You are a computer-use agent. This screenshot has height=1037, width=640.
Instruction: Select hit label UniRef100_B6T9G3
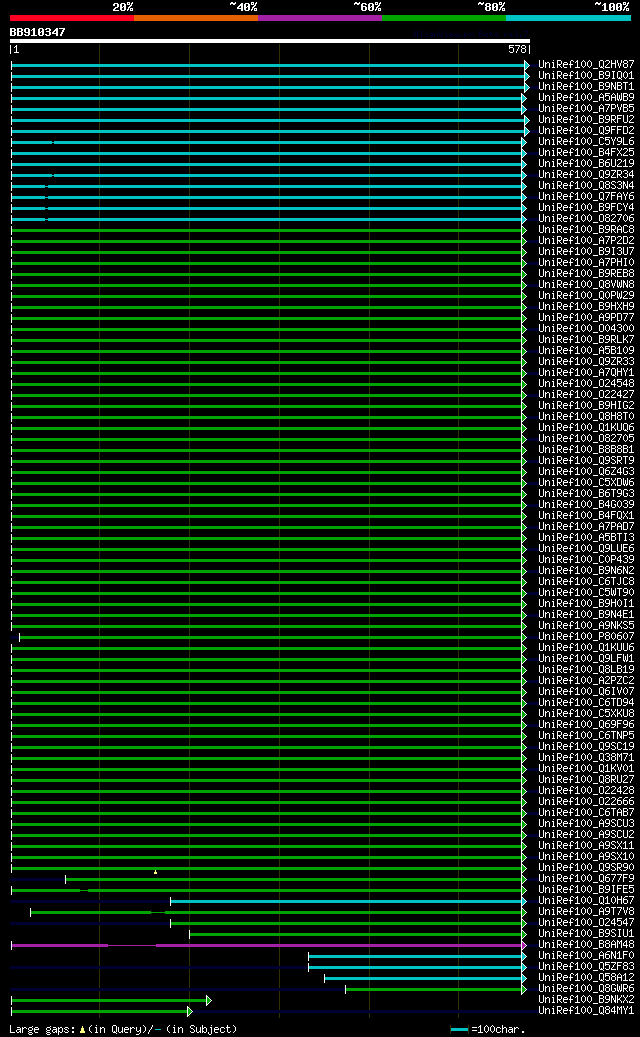[586, 493]
